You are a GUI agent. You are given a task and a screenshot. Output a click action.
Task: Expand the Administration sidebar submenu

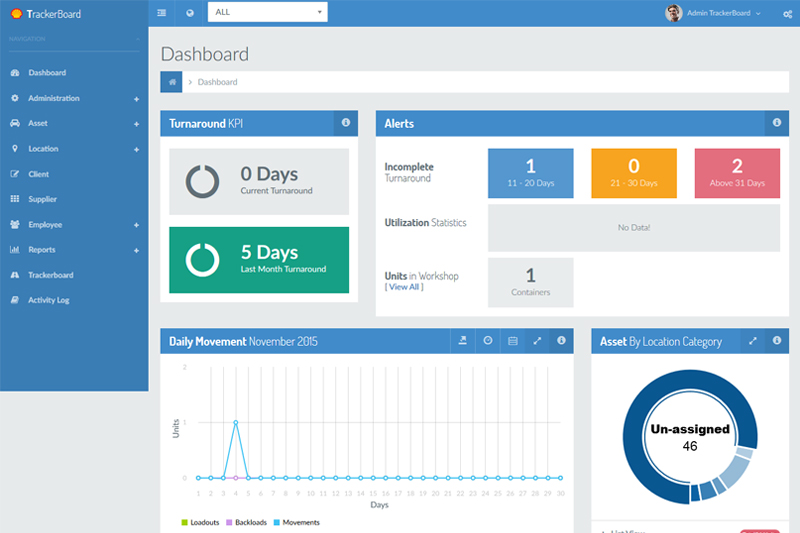coord(136,99)
